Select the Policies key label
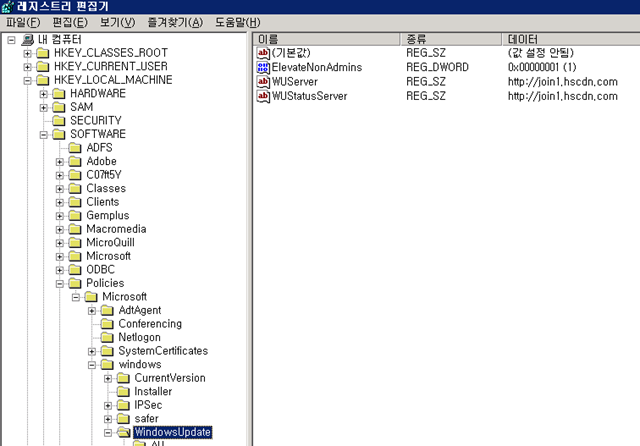This screenshot has width=640, height=446. click(105, 283)
